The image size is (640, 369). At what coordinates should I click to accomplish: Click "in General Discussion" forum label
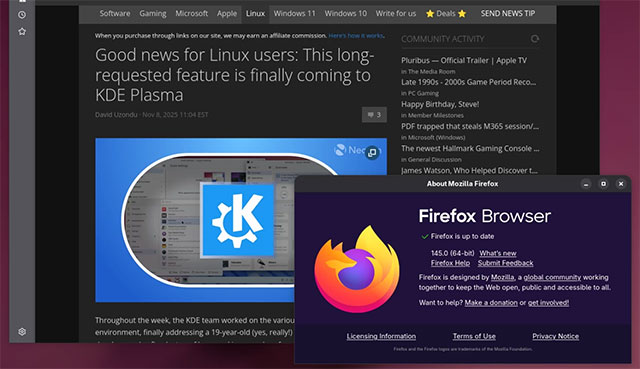coord(431,160)
